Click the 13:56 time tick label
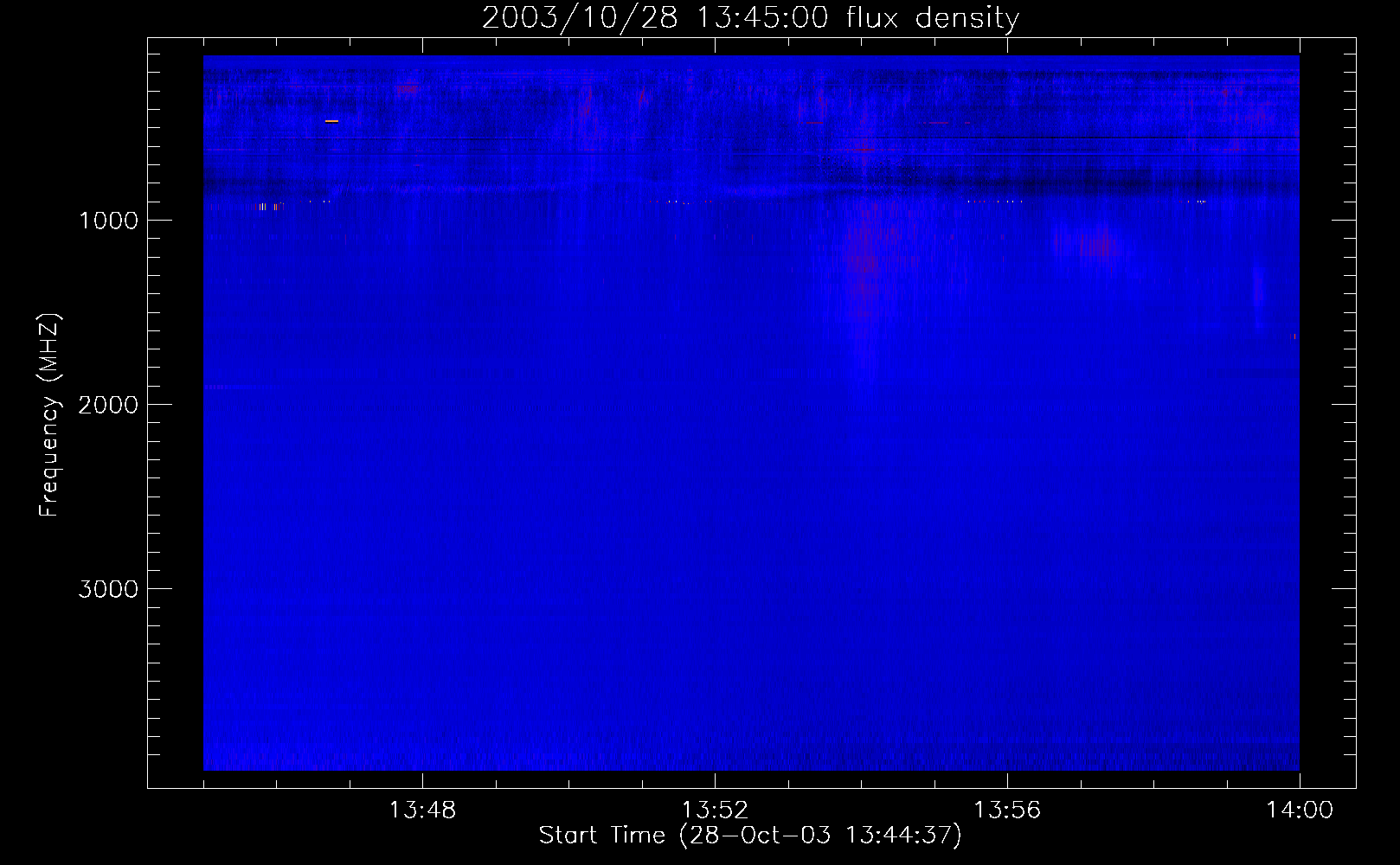The image size is (1400, 865). pos(1007,811)
